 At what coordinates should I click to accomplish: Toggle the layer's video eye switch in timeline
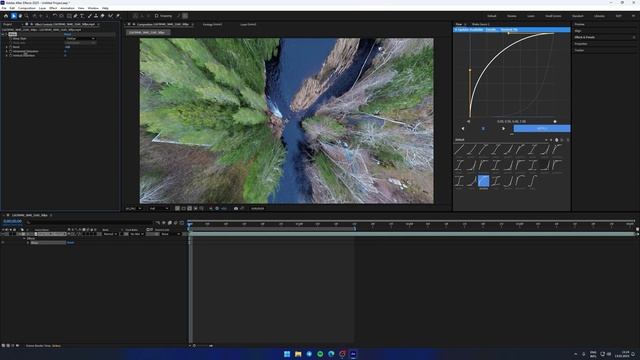pyautogui.click(x=3, y=234)
